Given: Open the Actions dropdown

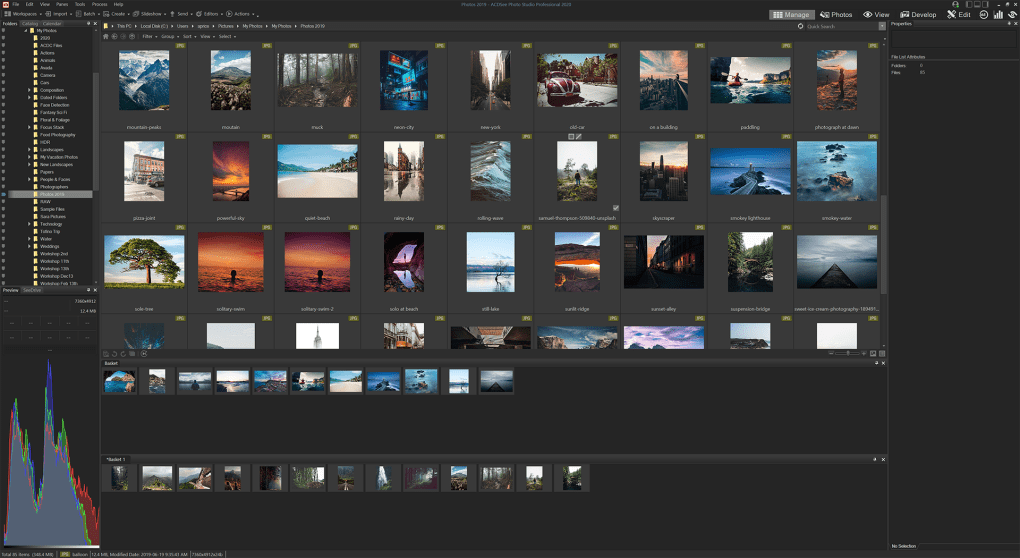Looking at the screenshot, I should coord(240,14).
